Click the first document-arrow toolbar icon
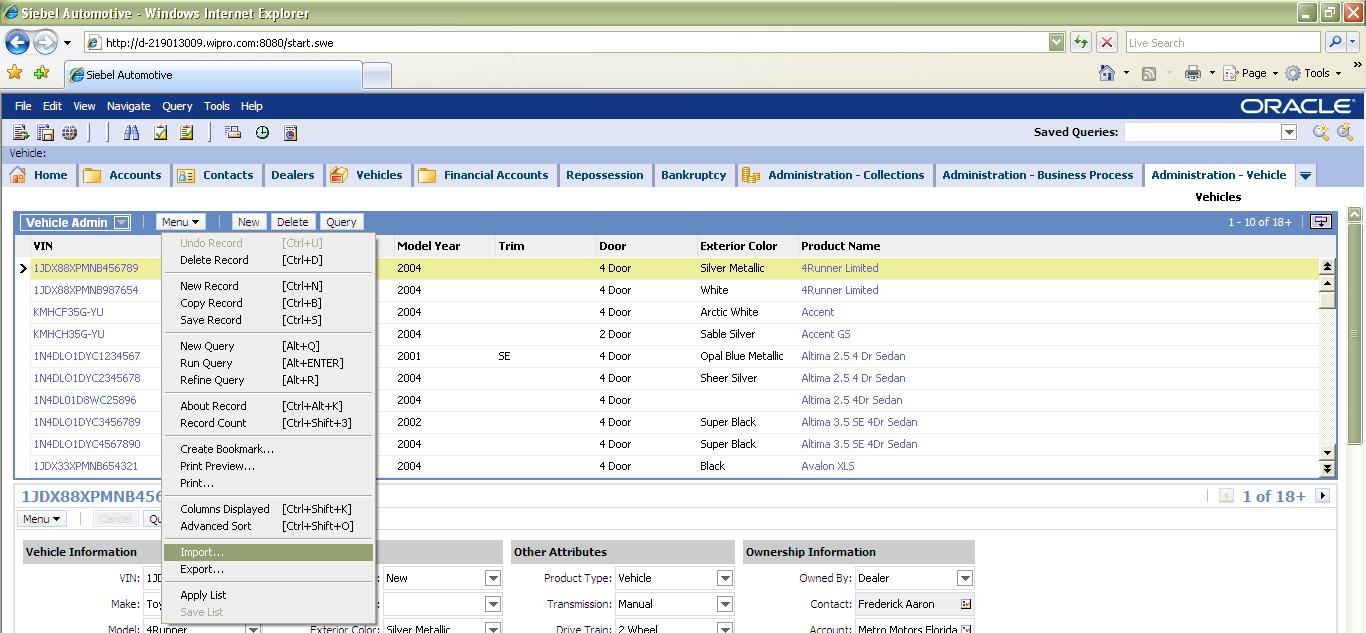1366x633 pixels. [x=20, y=132]
